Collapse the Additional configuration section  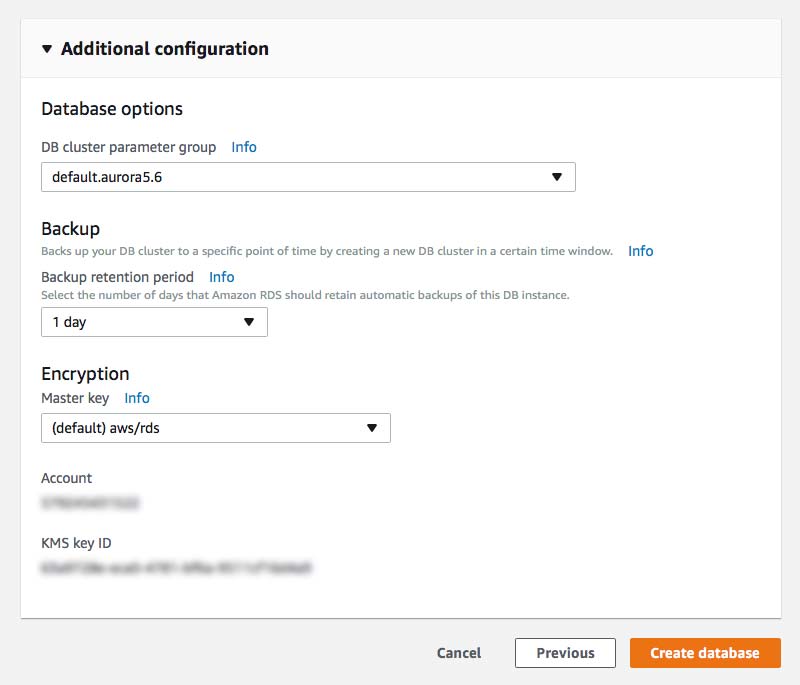47,49
